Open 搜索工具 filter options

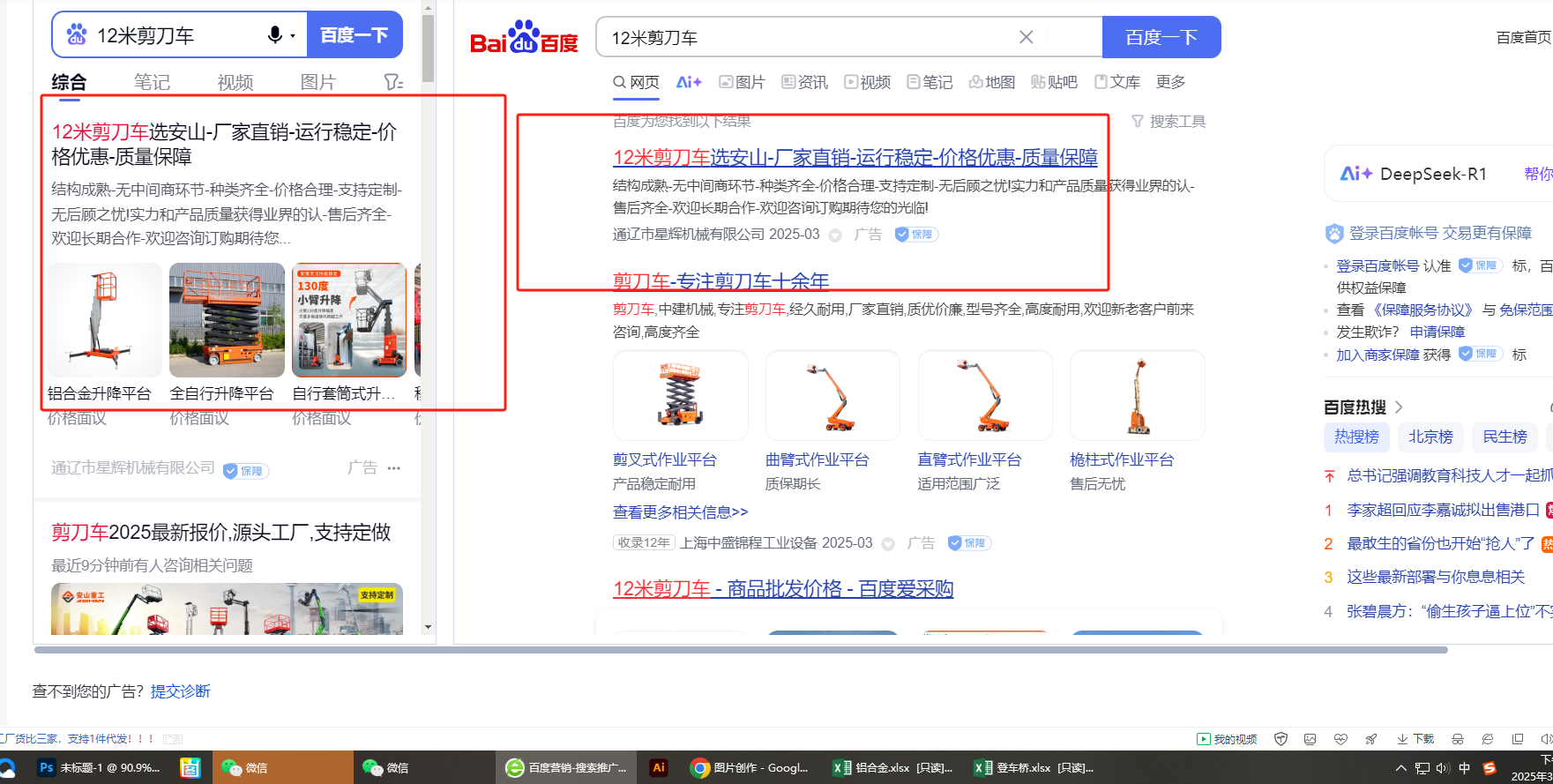click(x=1168, y=122)
